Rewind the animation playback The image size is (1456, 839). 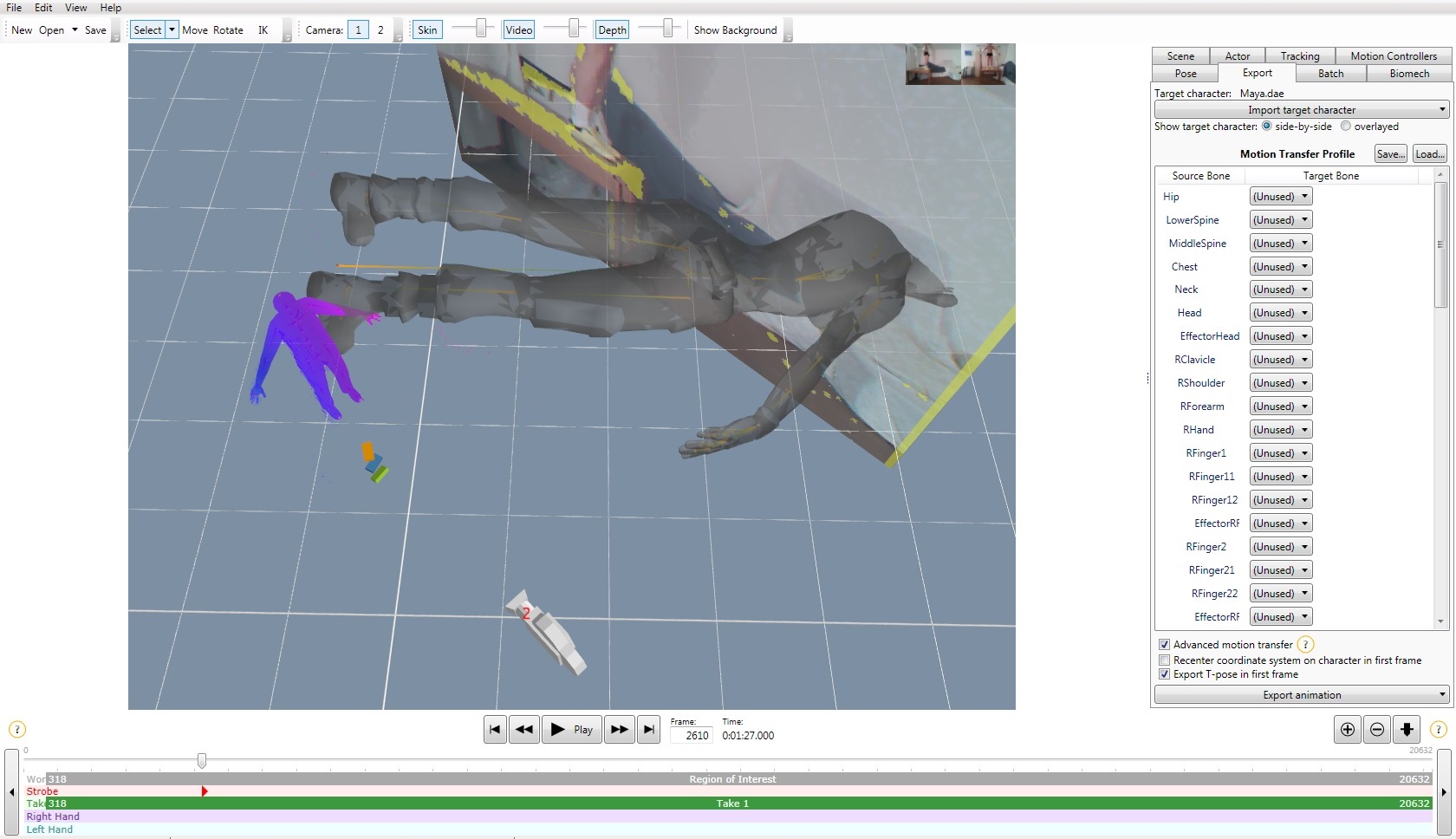(524, 730)
